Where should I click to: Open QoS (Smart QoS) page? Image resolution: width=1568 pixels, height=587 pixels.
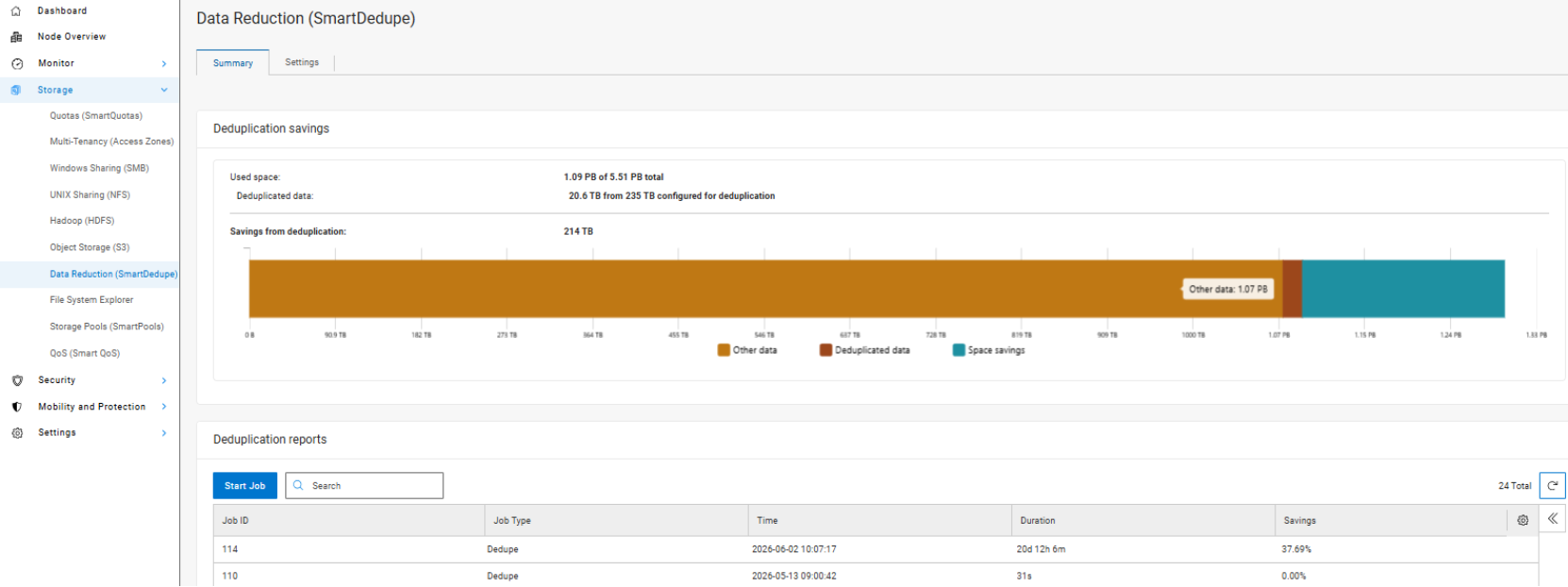tap(85, 353)
